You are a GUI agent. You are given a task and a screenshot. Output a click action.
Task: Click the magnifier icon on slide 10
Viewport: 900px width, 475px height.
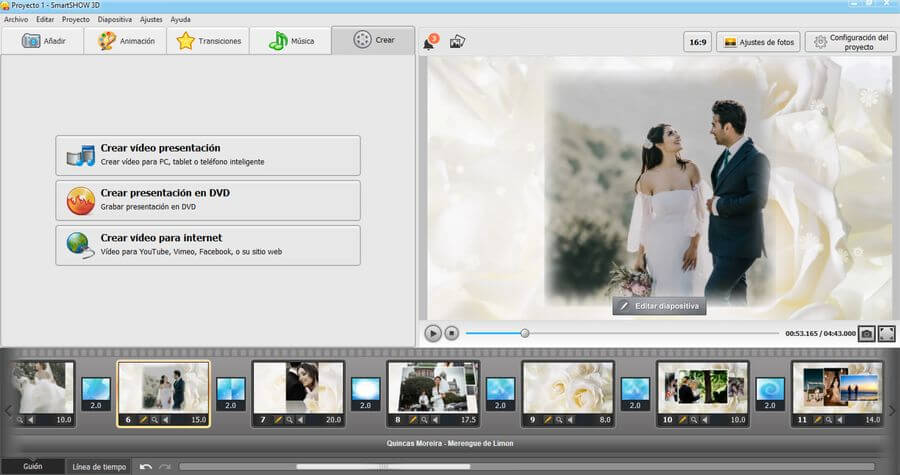pos(694,420)
